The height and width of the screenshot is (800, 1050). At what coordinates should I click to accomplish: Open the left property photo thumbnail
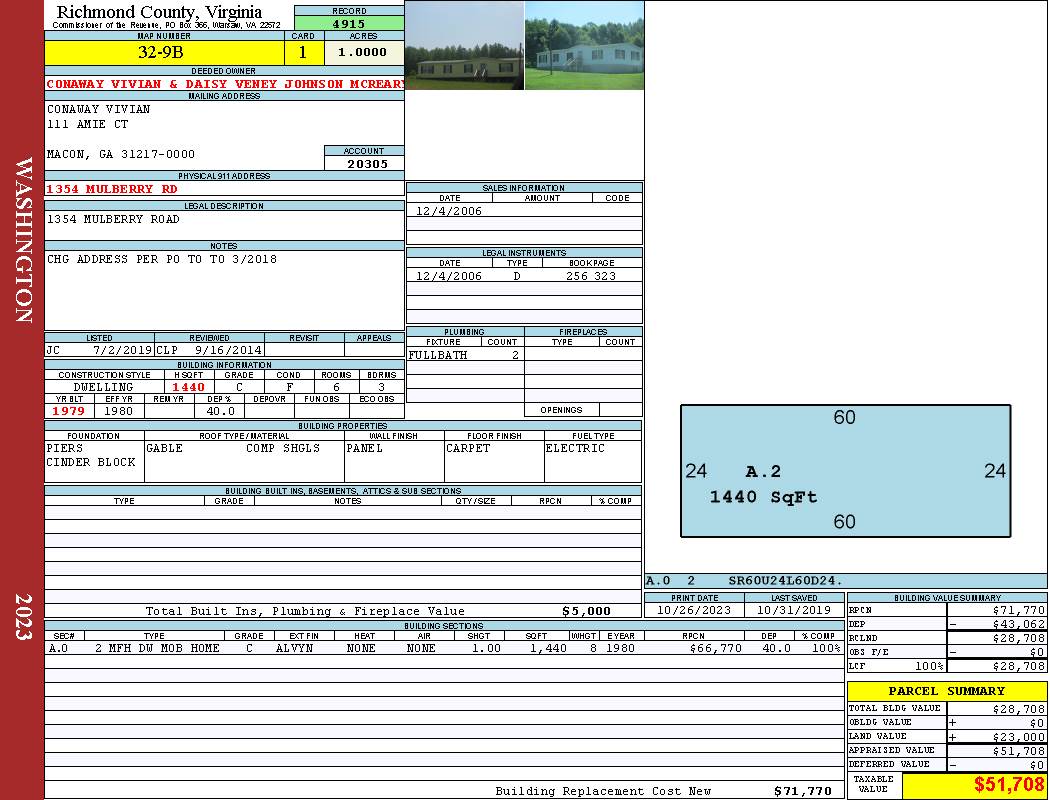pos(464,45)
